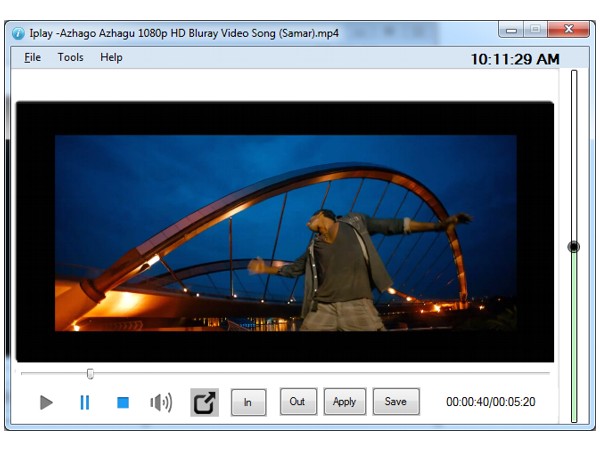Image resolution: width=600 pixels, height=450 pixels.
Task: Set the Out point button
Action: coord(298,401)
